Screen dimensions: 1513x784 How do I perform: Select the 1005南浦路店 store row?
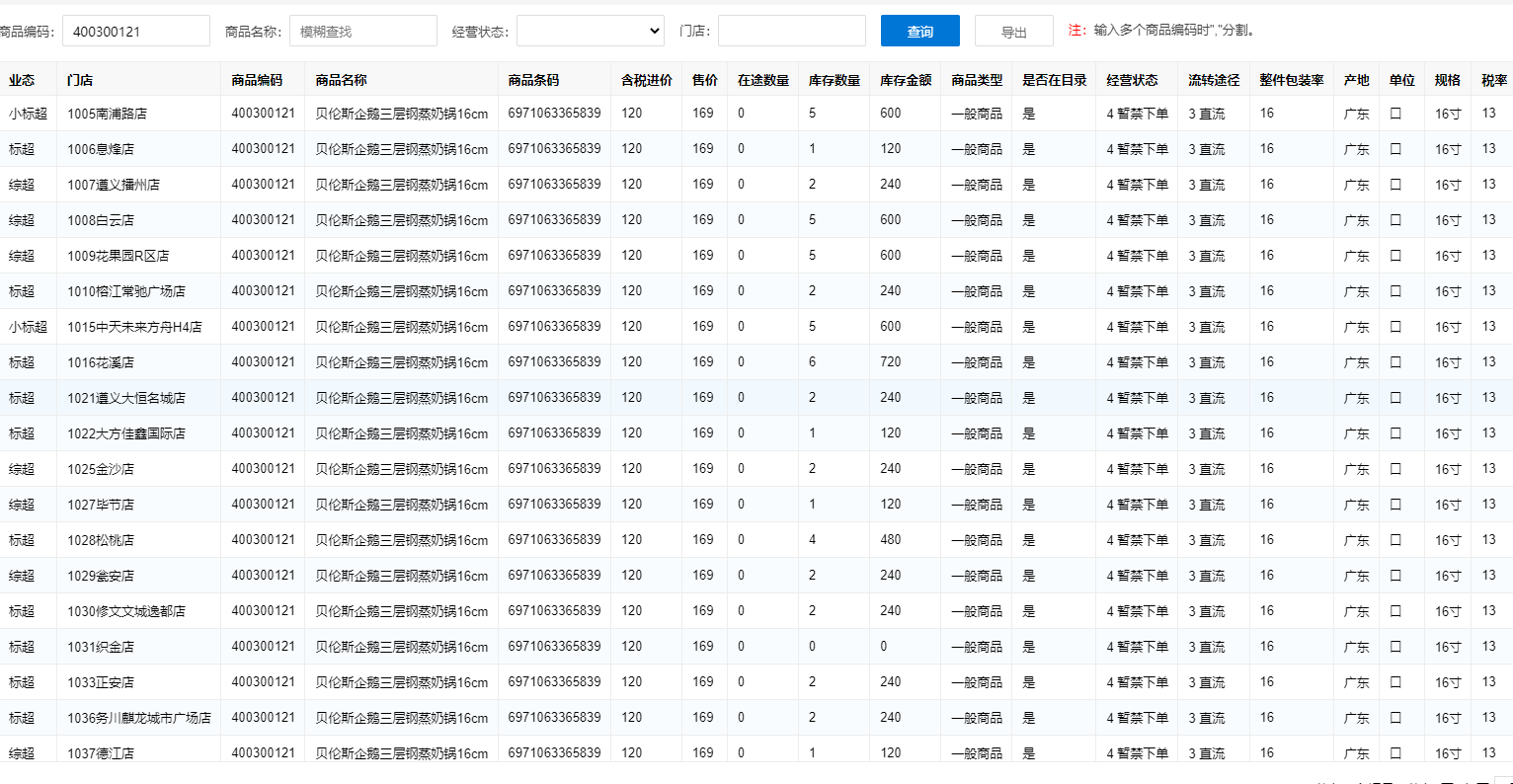pyautogui.click(x=107, y=114)
